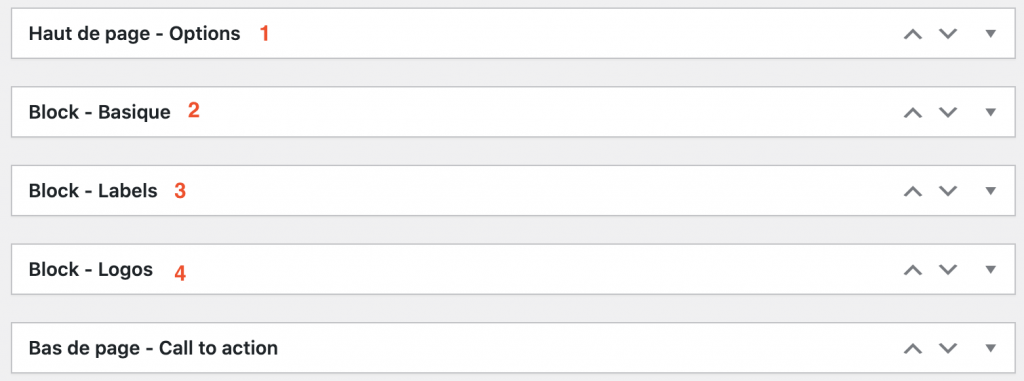
Task: Move Block - Labels panel down
Action: point(948,191)
